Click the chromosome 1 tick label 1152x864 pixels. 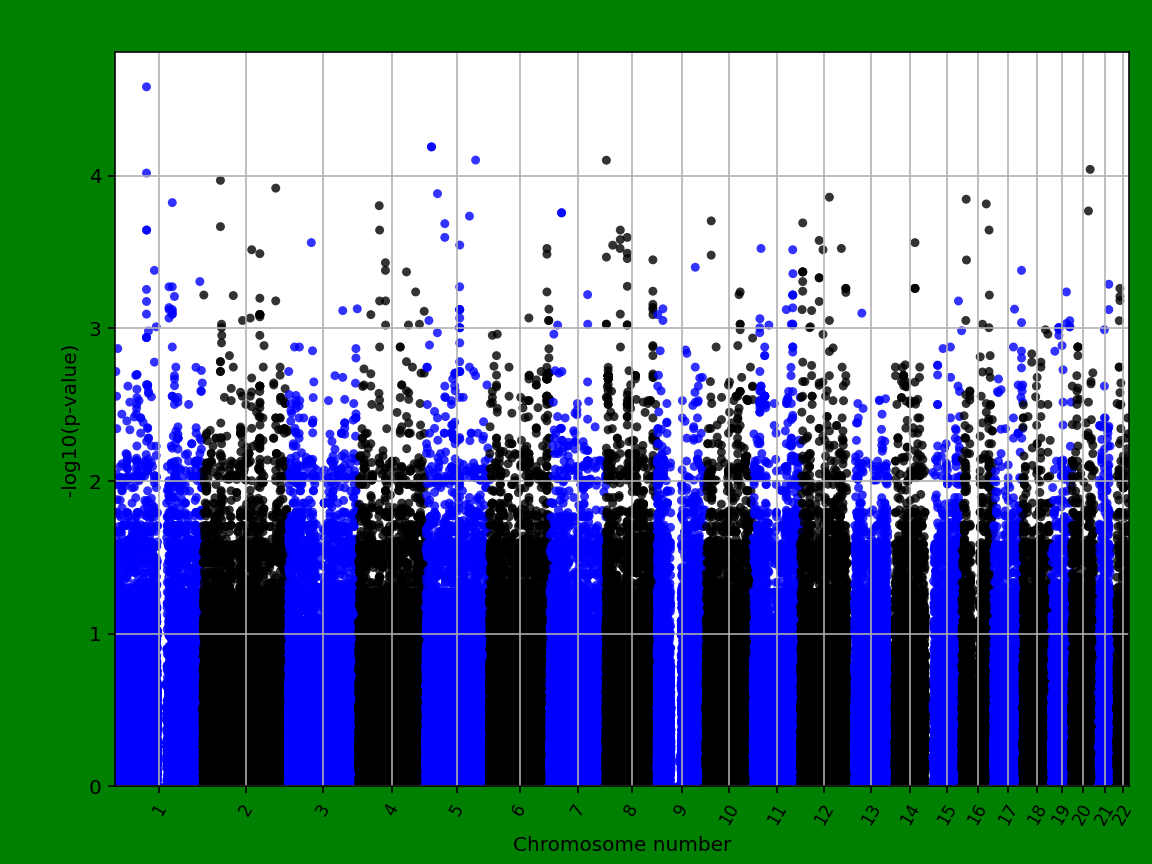click(157, 812)
